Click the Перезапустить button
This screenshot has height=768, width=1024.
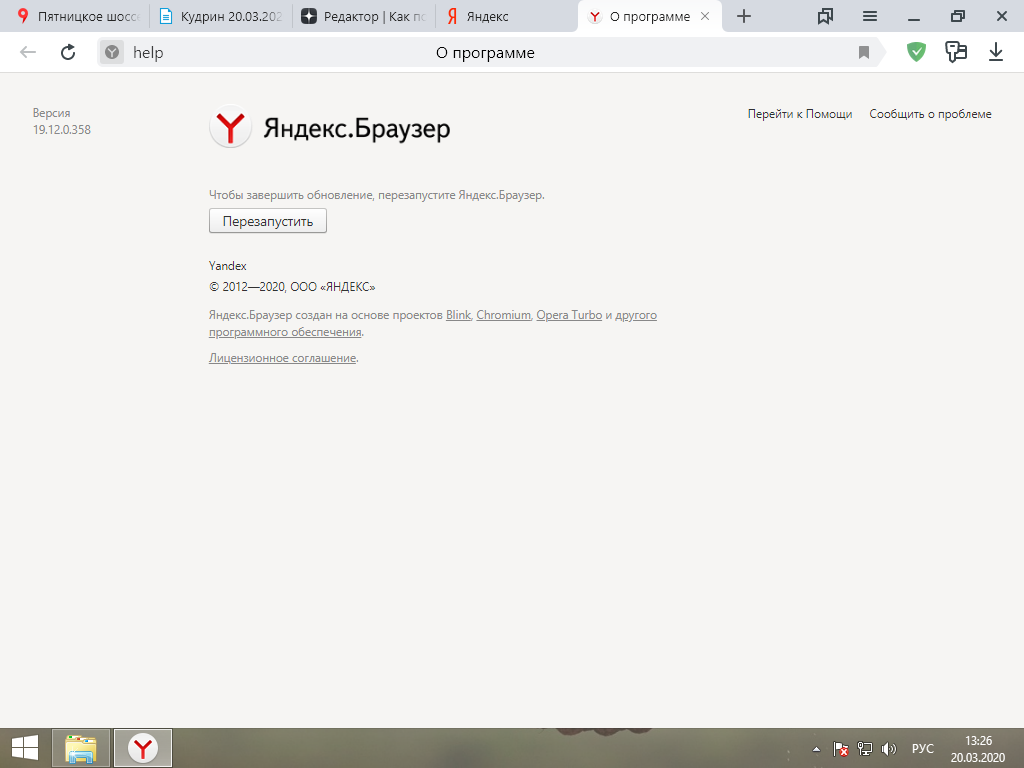pyautogui.click(x=268, y=221)
